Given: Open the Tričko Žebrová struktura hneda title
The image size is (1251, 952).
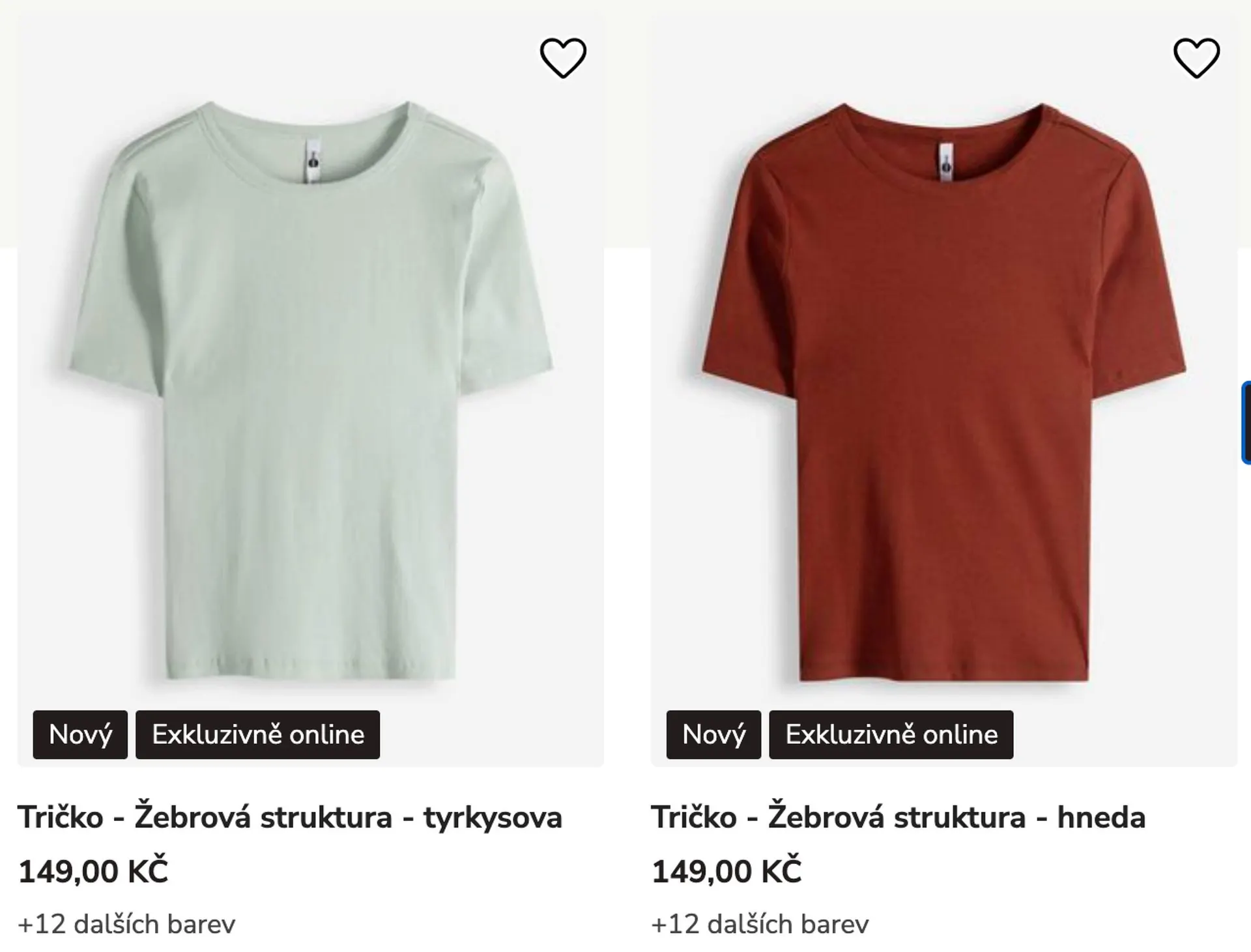Looking at the screenshot, I should (x=897, y=817).
